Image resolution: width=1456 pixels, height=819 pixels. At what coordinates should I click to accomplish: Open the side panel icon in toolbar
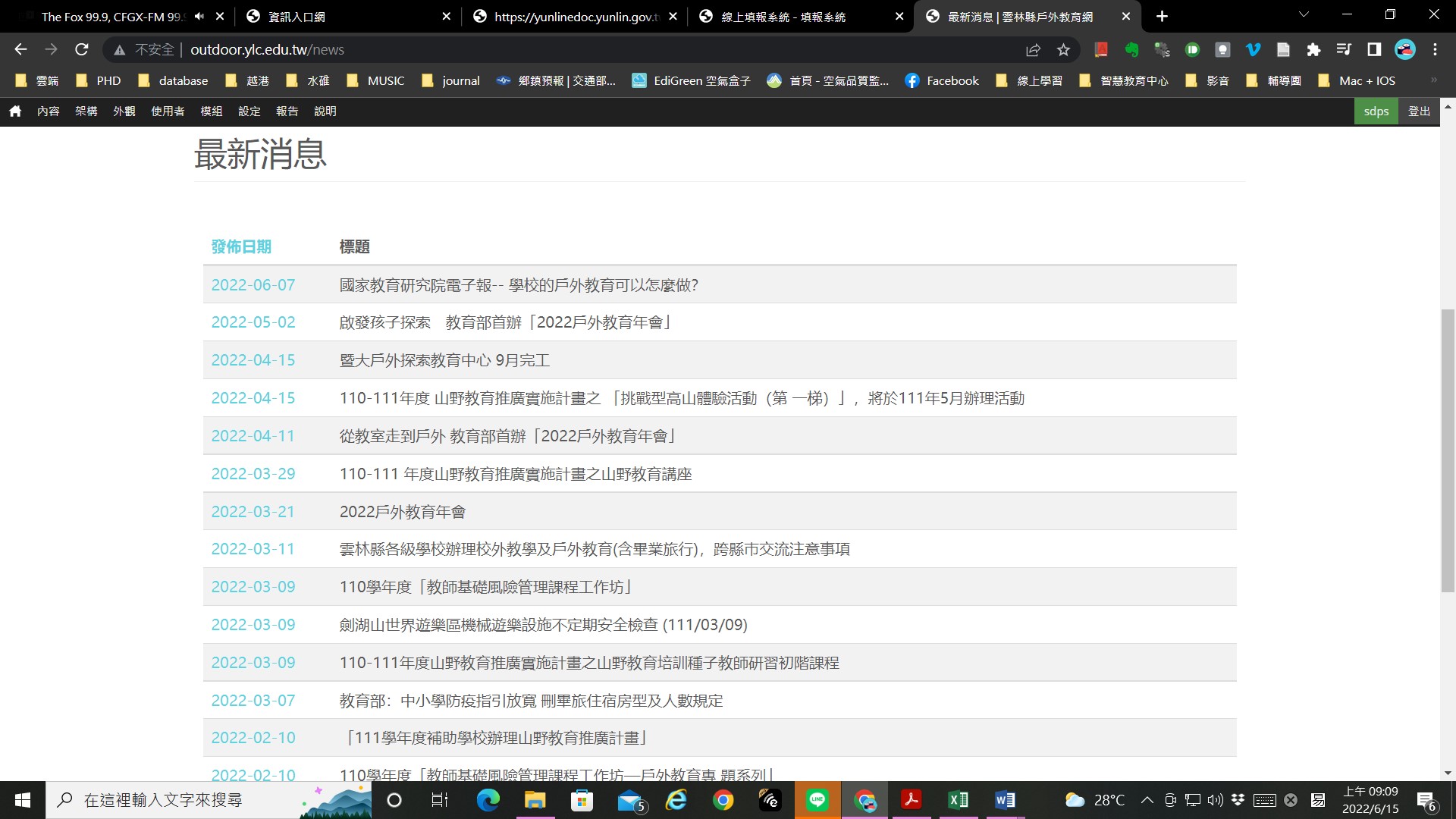[x=1374, y=50]
